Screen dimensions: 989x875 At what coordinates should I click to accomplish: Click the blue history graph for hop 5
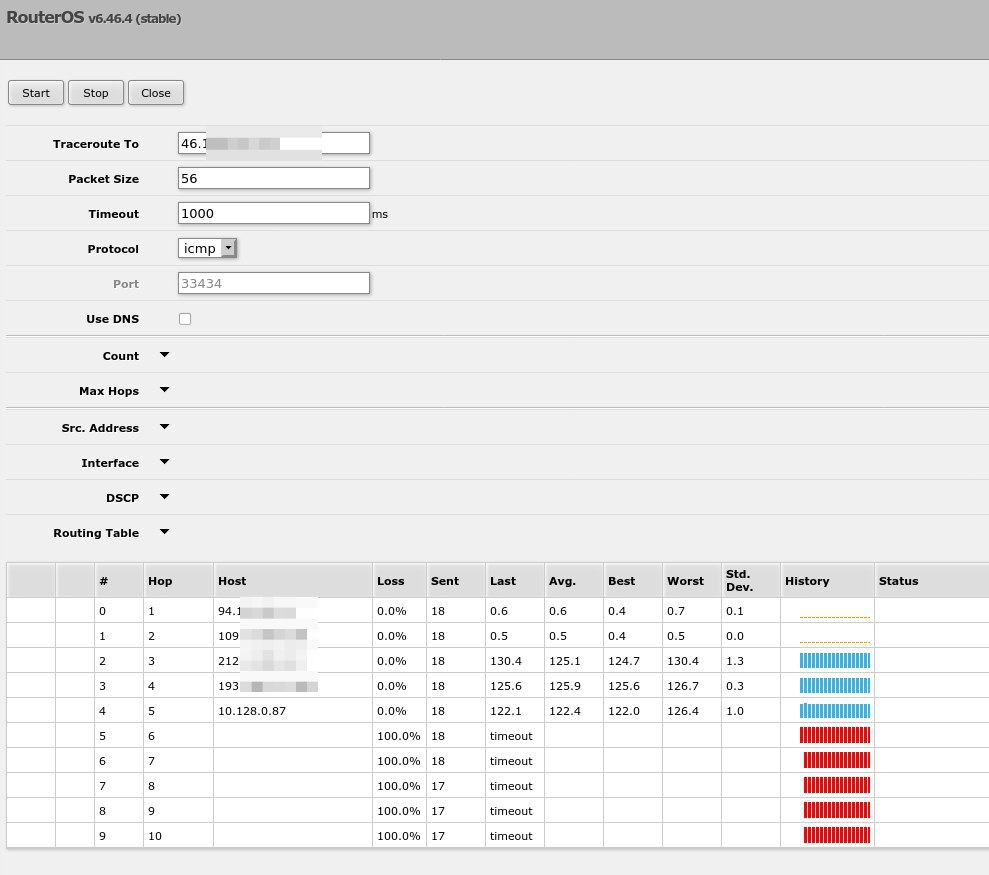pyautogui.click(x=834, y=710)
